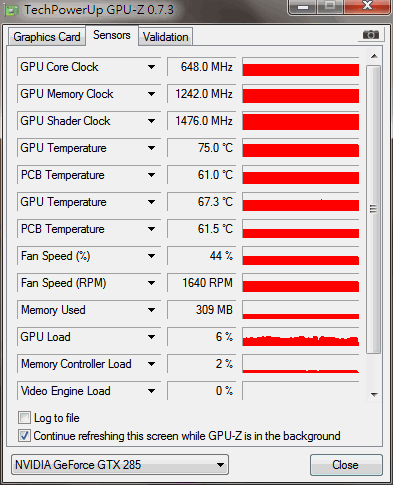The image size is (393, 485).
Task: Switch to the Graphics Card tab
Action: point(47,37)
